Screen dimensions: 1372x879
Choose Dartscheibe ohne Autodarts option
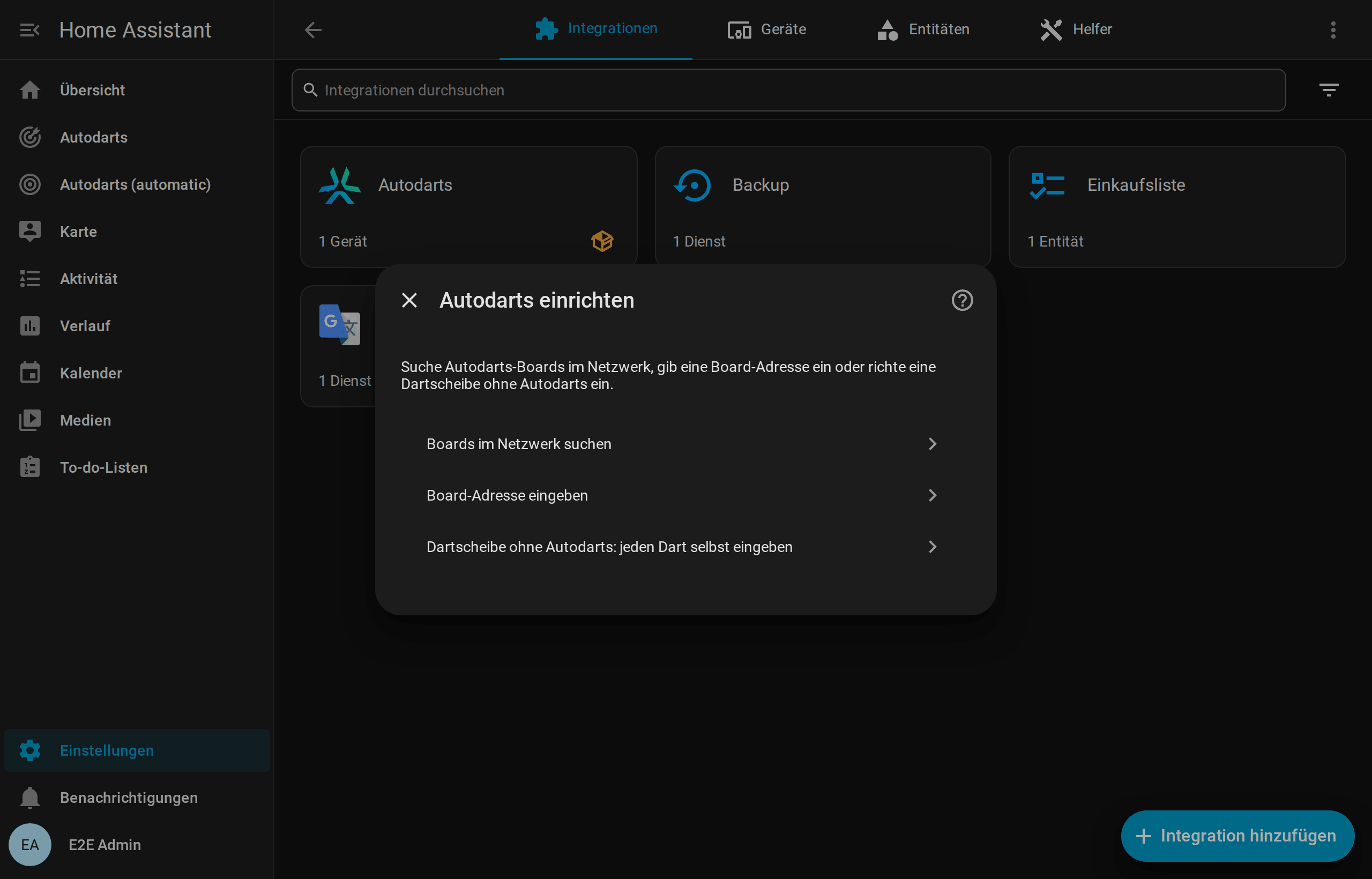click(x=685, y=547)
